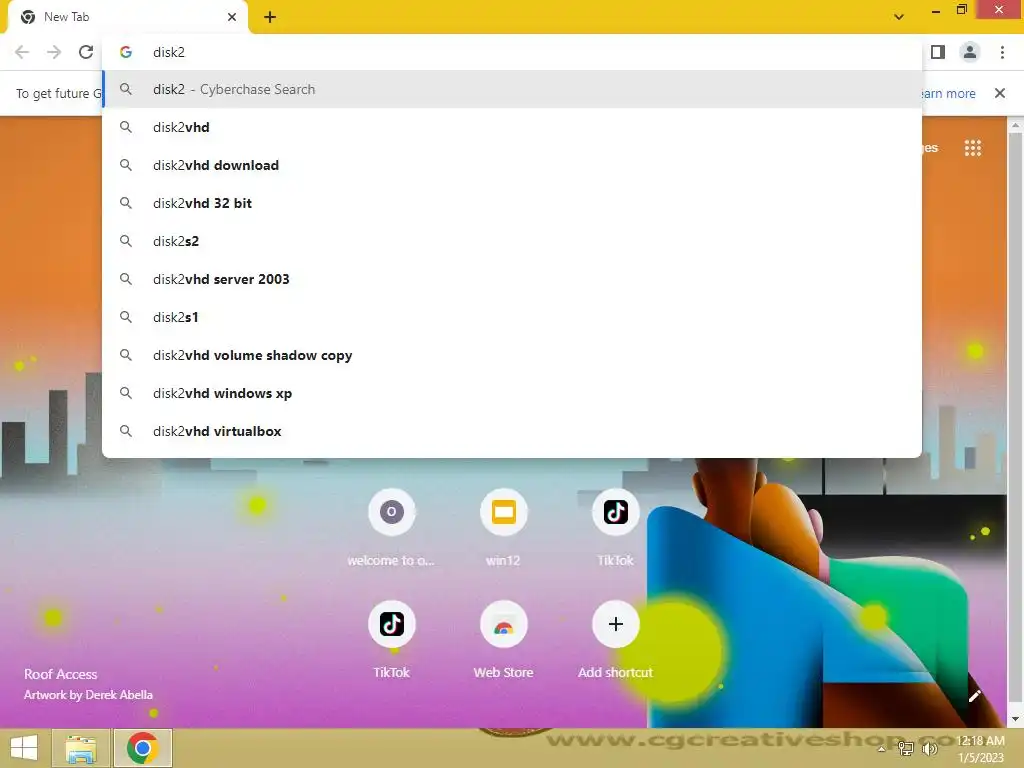Screen dimensions: 1024x768
Task: Dismiss the info bar with X
Action: tap(1000, 93)
